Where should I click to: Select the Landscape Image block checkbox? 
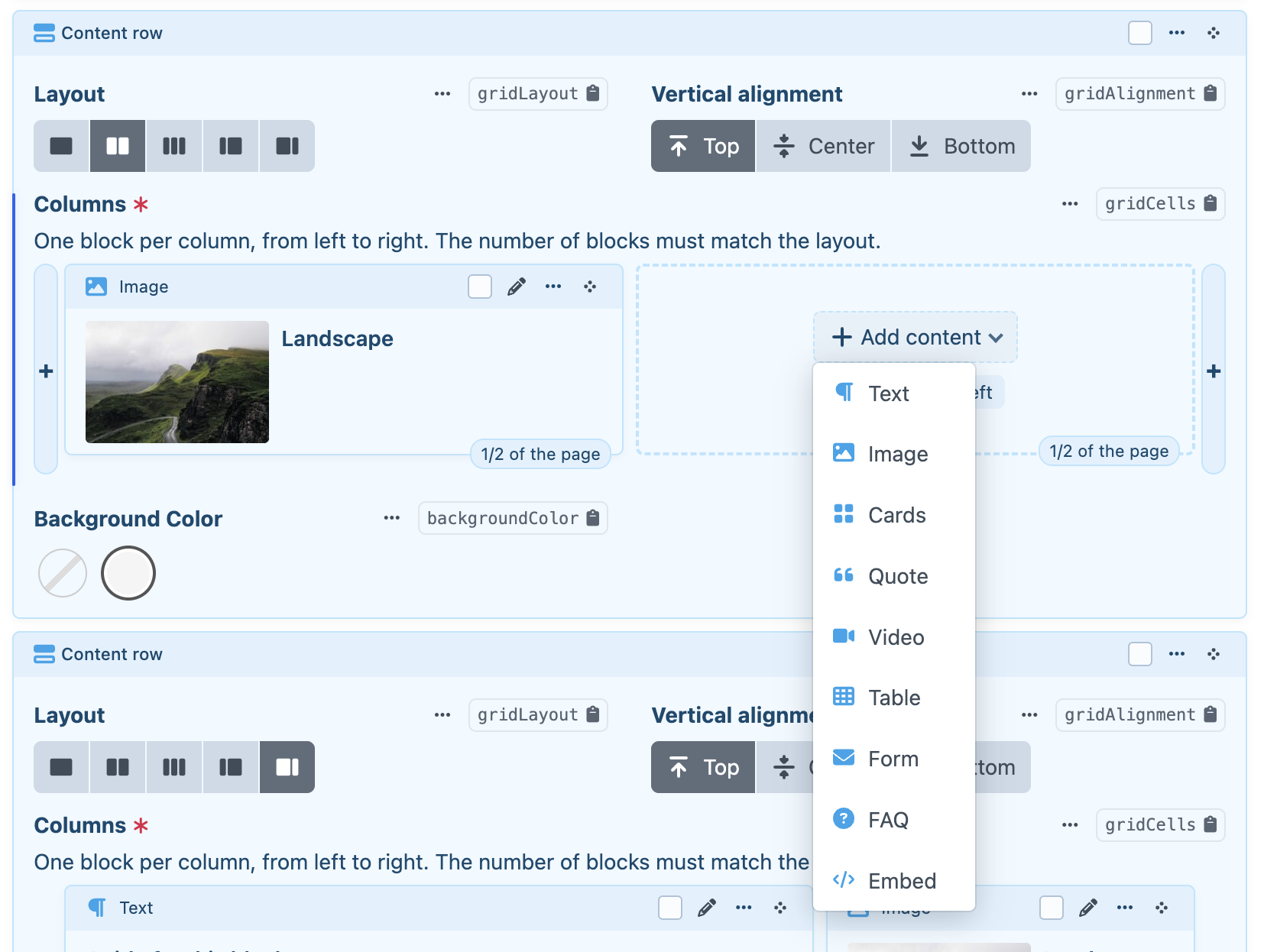pyautogui.click(x=480, y=287)
